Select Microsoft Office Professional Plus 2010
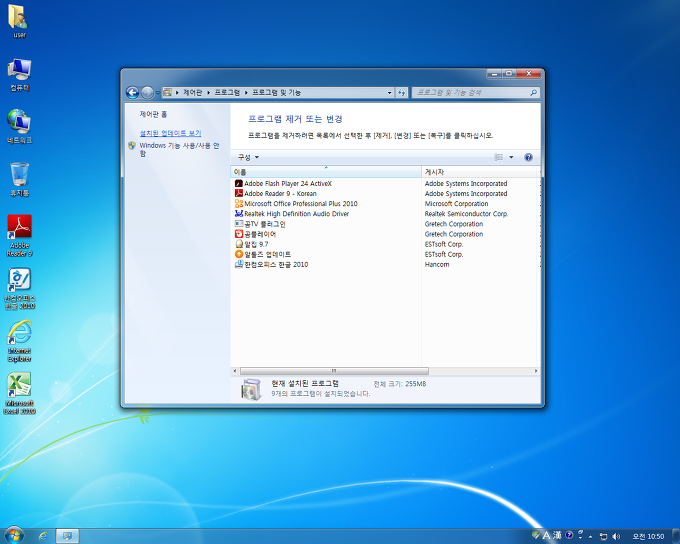The height and width of the screenshot is (544, 680). (301, 203)
